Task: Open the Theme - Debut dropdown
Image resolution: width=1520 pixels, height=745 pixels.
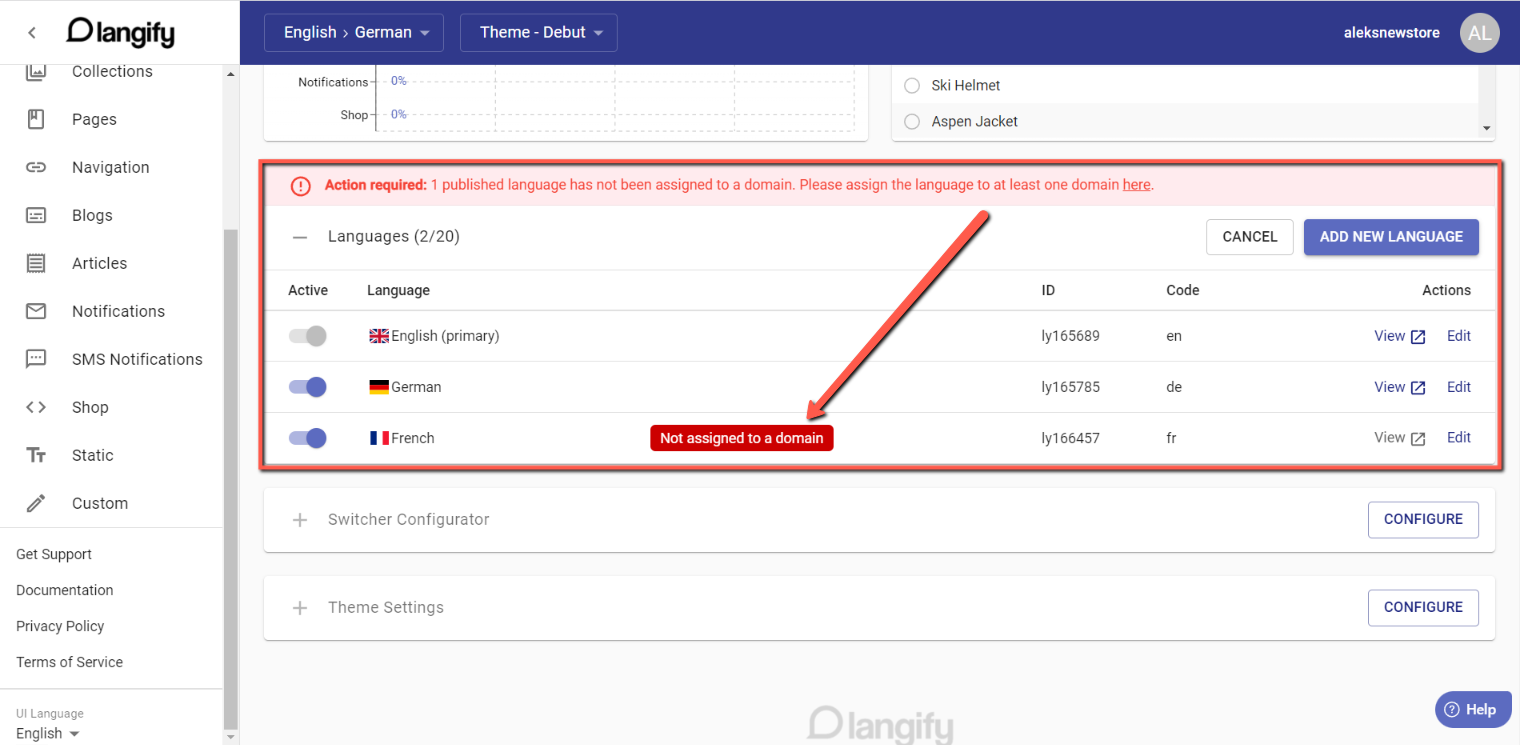Action: (x=539, y=32)
